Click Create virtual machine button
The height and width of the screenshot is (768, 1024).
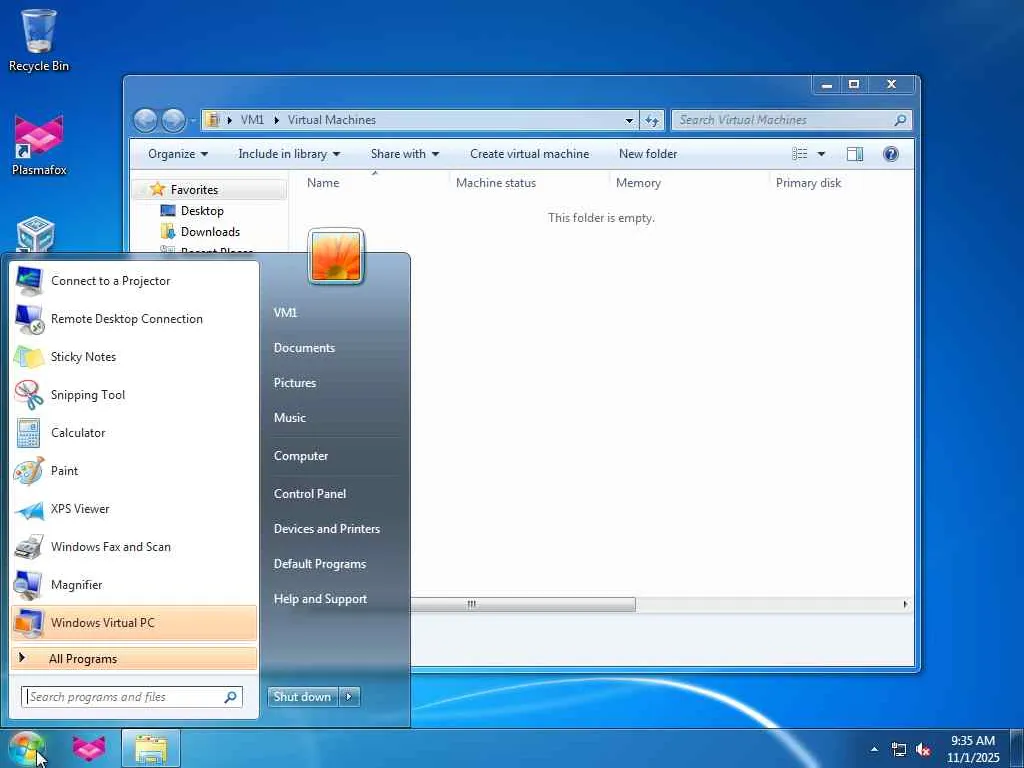[x=530, y=154]
